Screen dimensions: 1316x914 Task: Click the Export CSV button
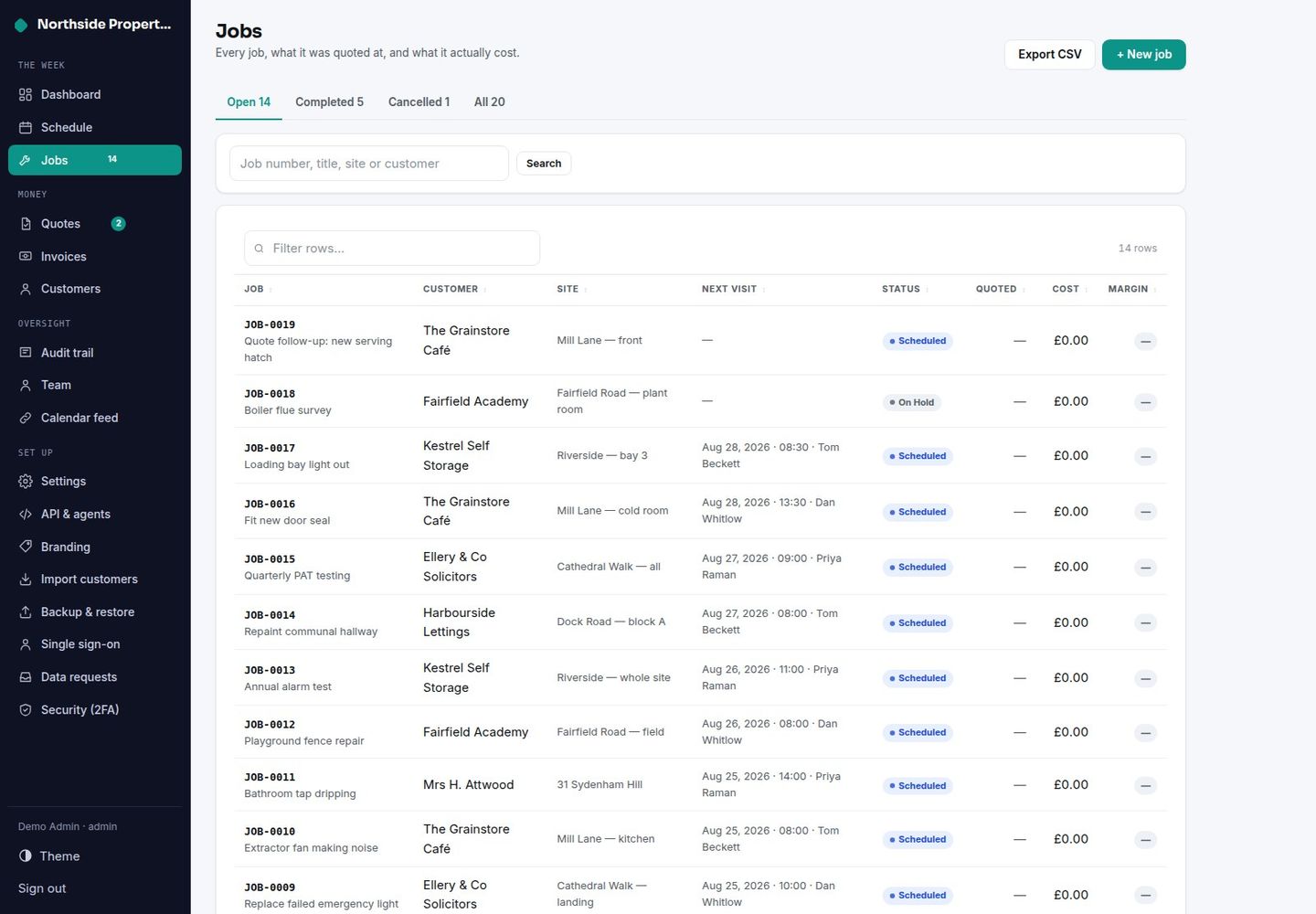coord(1050,55)
